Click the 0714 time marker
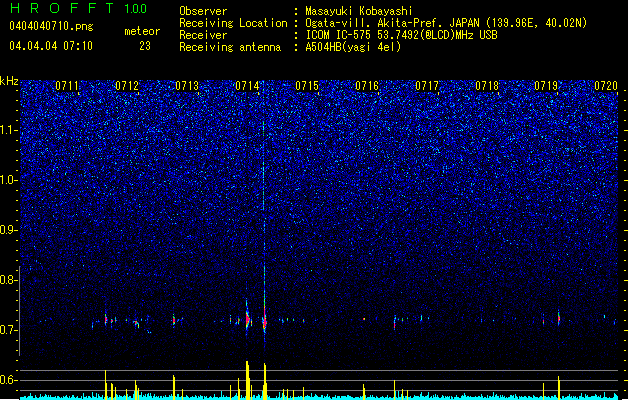The width and height of the screenshot is (629, 400). 247,86
